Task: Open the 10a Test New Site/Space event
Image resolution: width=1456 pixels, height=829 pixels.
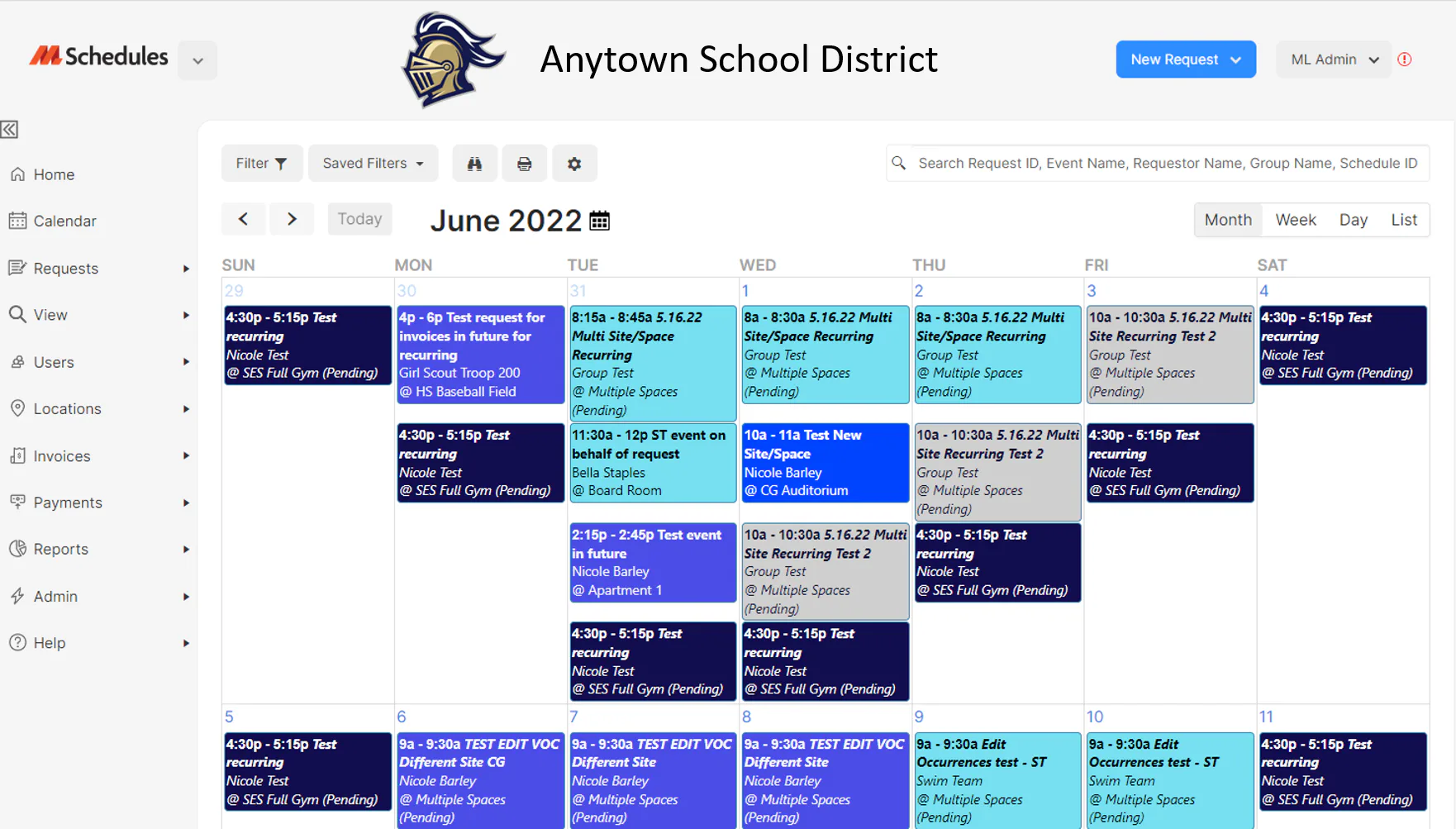Action: pyautogui.click(x=826, y=463)
